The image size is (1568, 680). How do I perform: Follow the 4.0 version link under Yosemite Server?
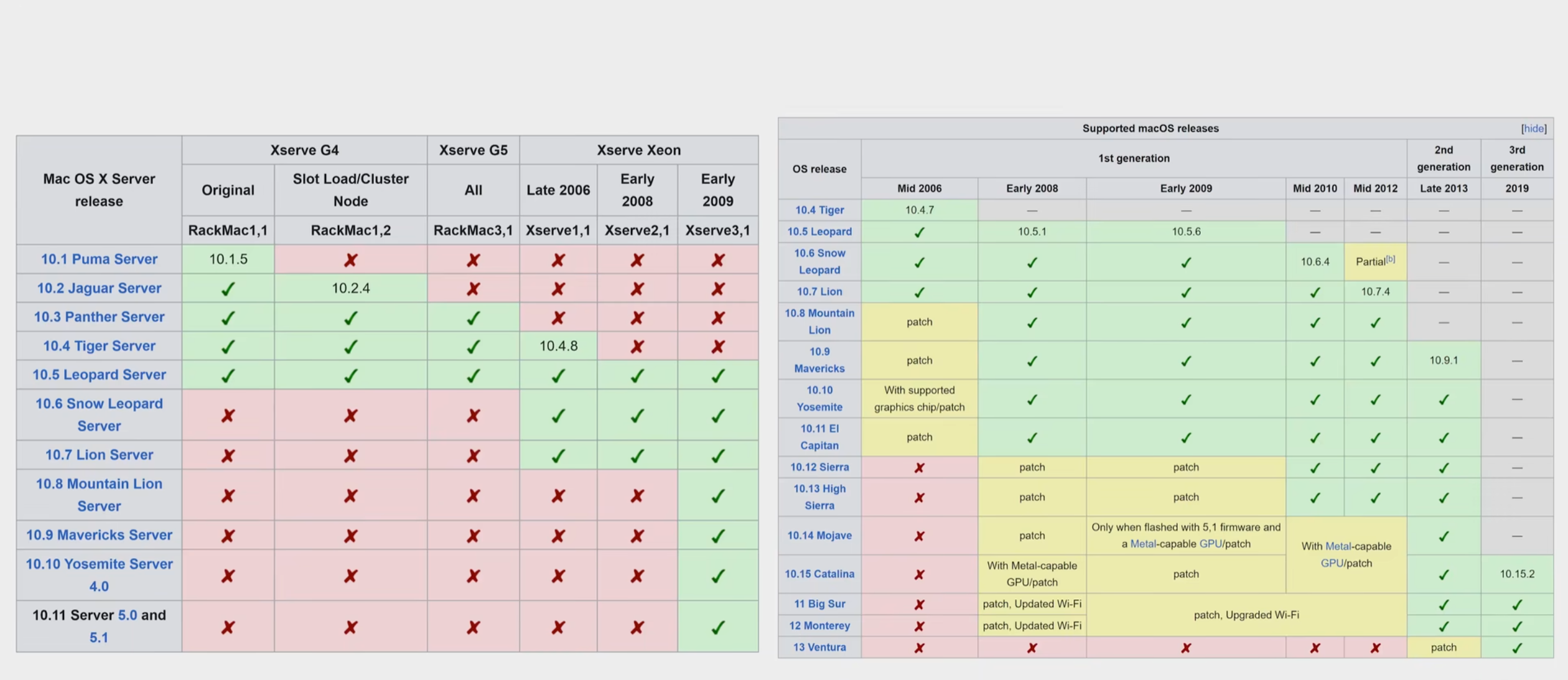[99, 587]
